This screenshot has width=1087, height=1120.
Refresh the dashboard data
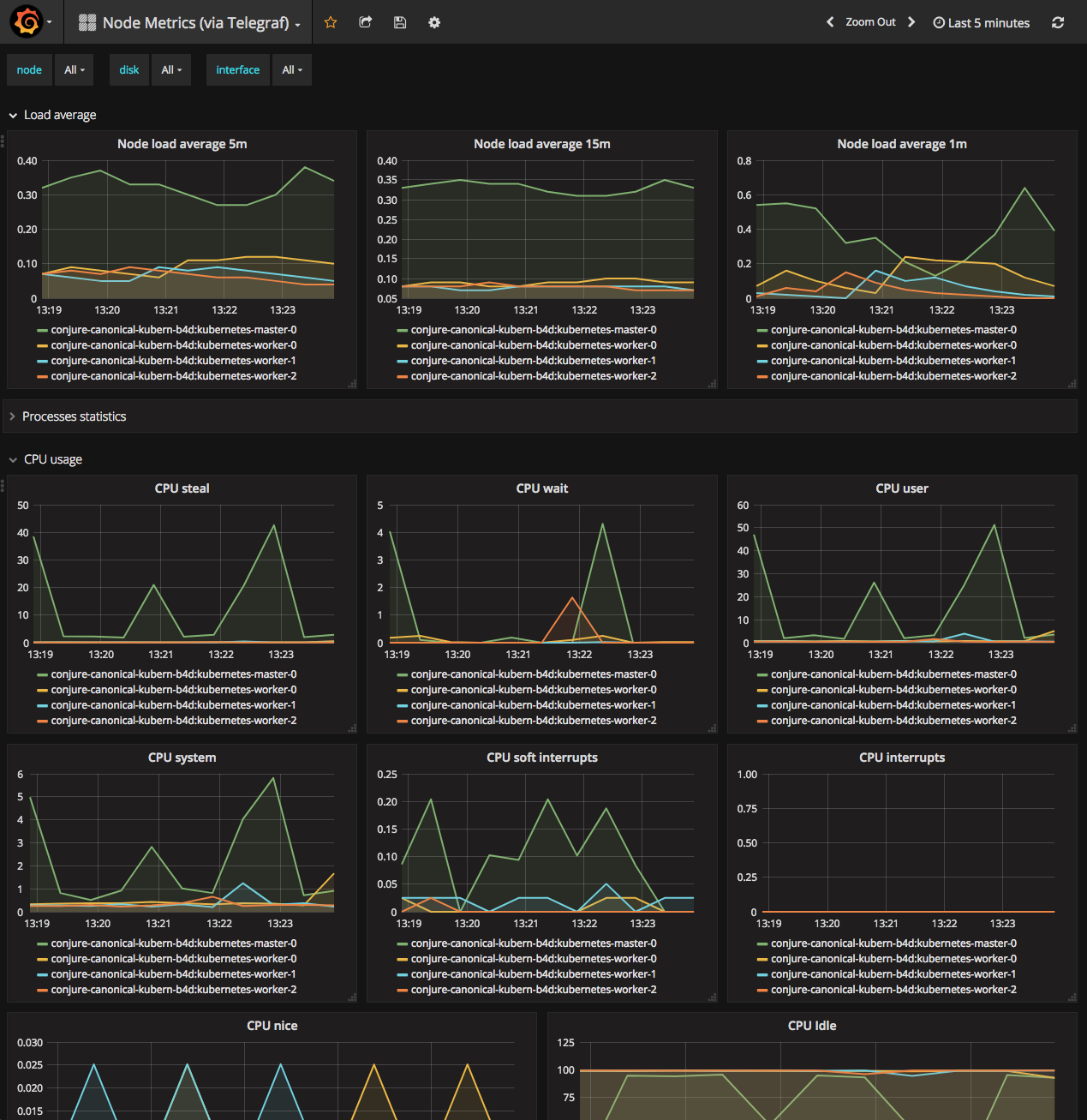1058,22
